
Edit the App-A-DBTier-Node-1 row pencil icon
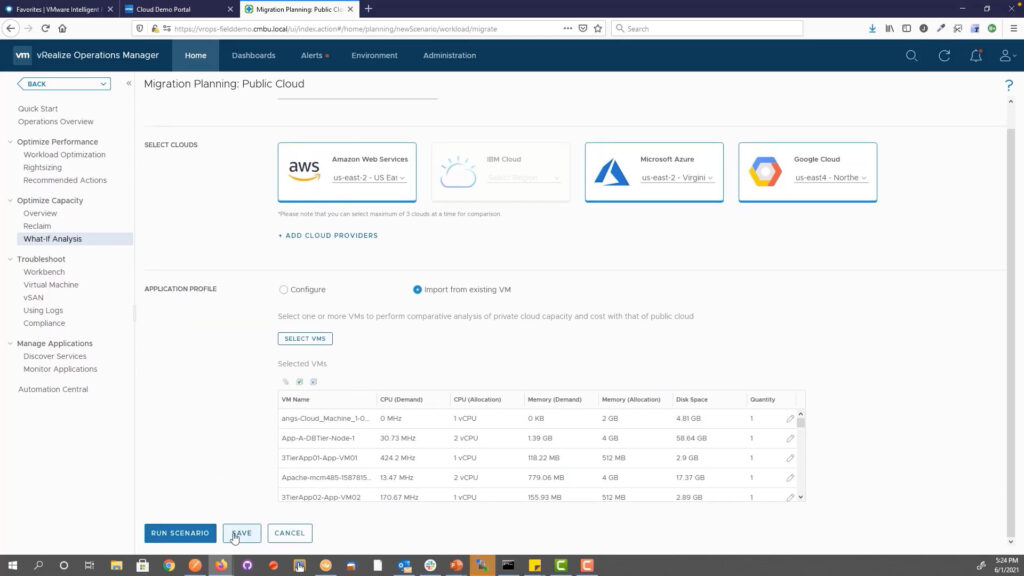click(790, 438)
